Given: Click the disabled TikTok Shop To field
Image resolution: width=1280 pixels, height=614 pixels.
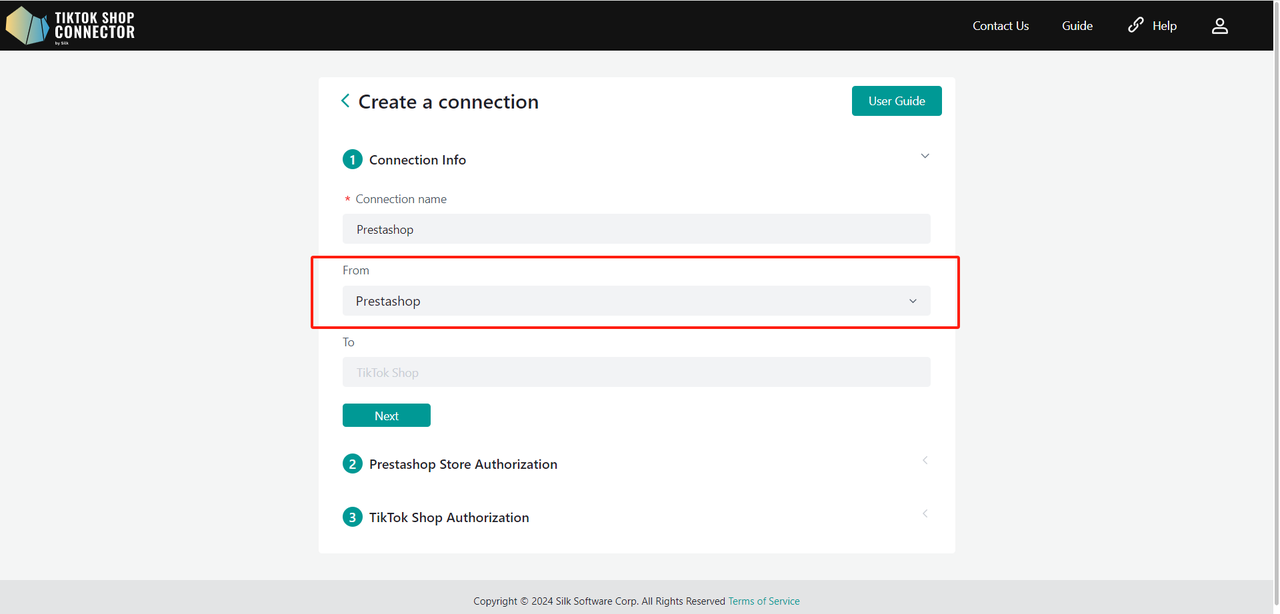Looking at the screenshot, I should [636, 372].
